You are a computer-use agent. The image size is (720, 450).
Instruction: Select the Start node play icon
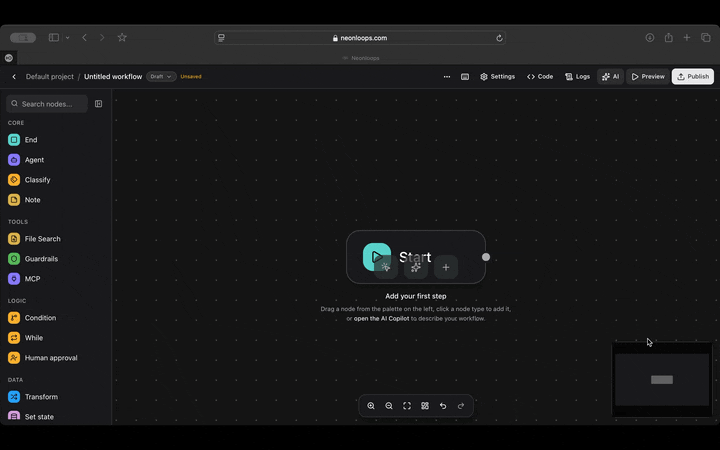(x=377, y=256)
